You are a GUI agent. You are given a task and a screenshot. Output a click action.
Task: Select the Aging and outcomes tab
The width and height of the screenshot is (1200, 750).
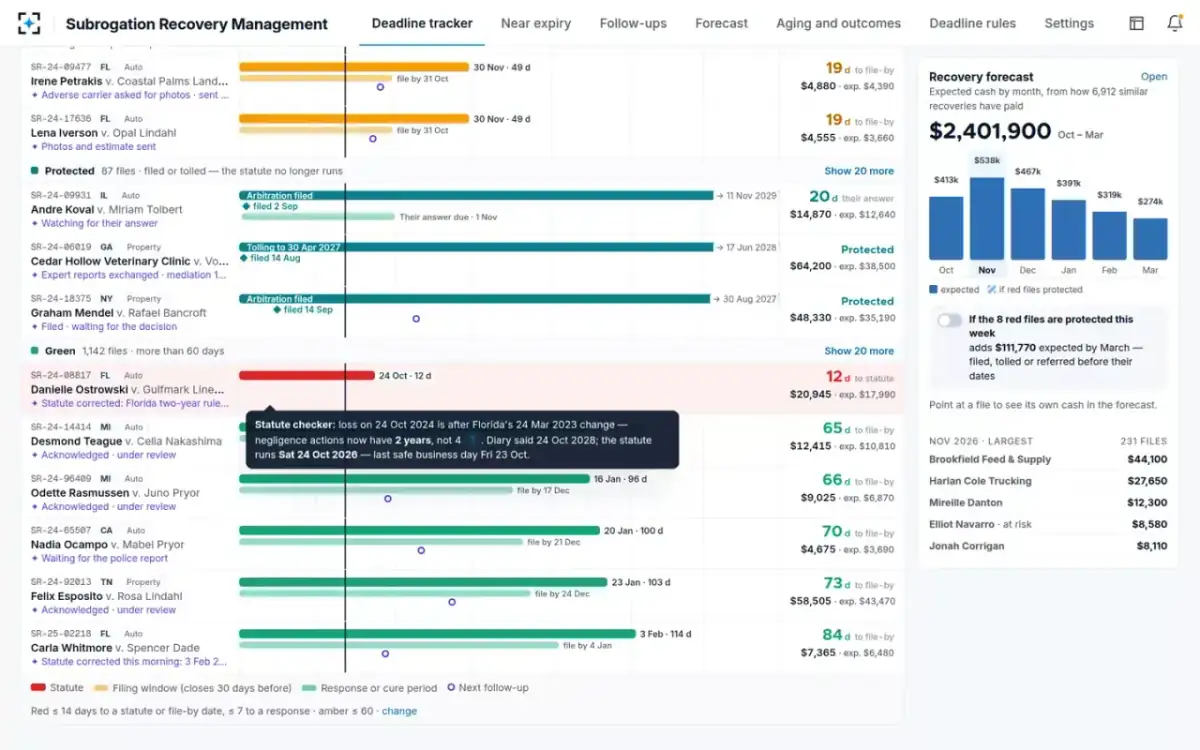838,23
